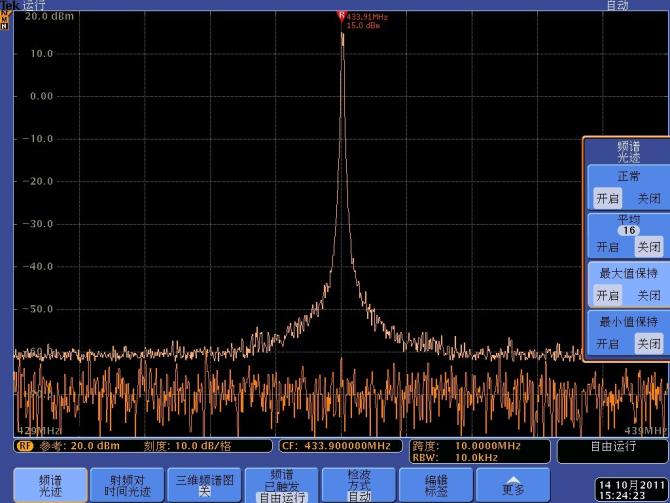Click the 433.91MHz marker readout
Image resolution: width=670 pixels, height=503 pixels.
(367, 17)
